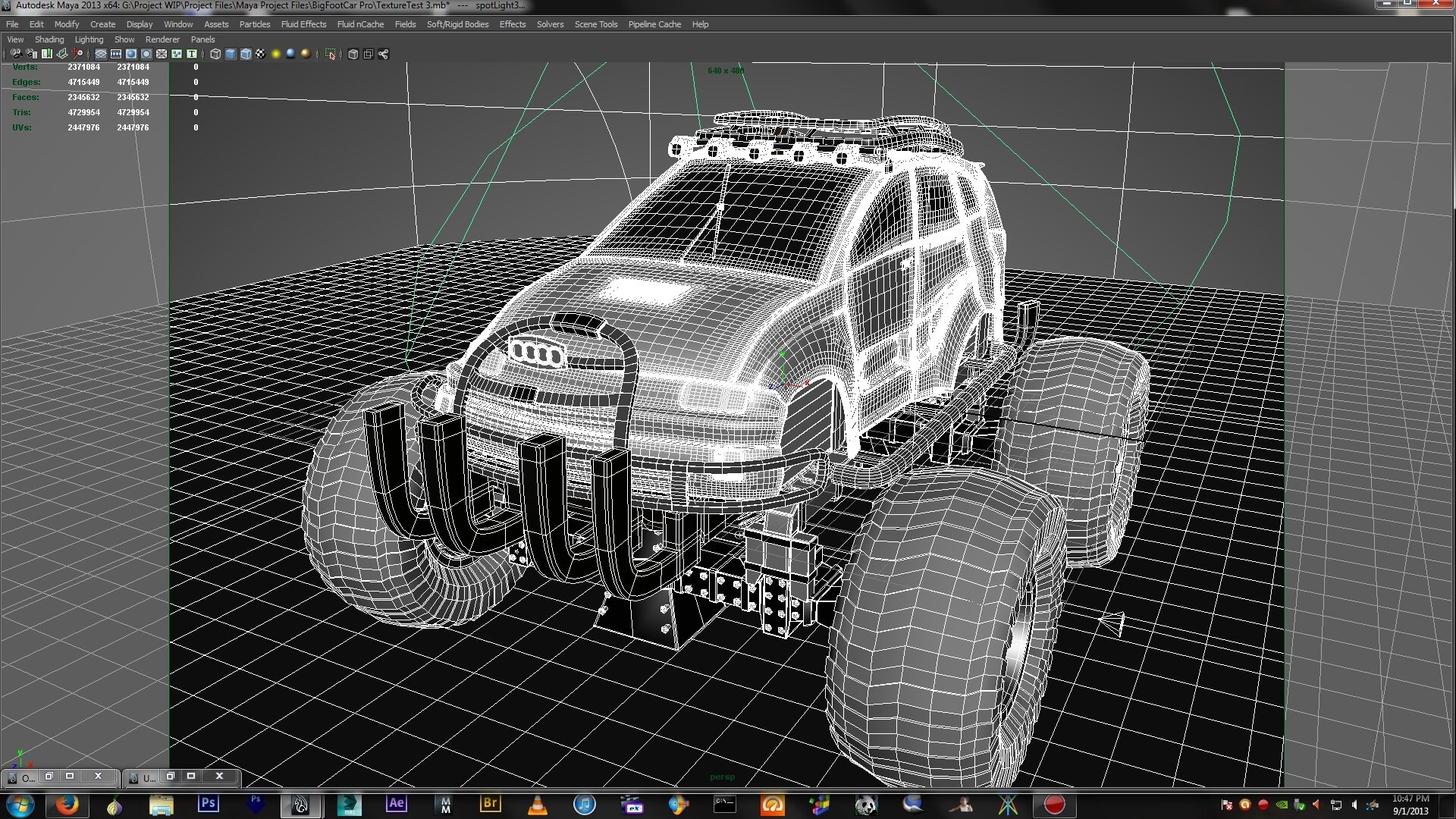Click the Select Camera icon
Viewport: 1456px width, 819px height.
(x=16, y=54)
